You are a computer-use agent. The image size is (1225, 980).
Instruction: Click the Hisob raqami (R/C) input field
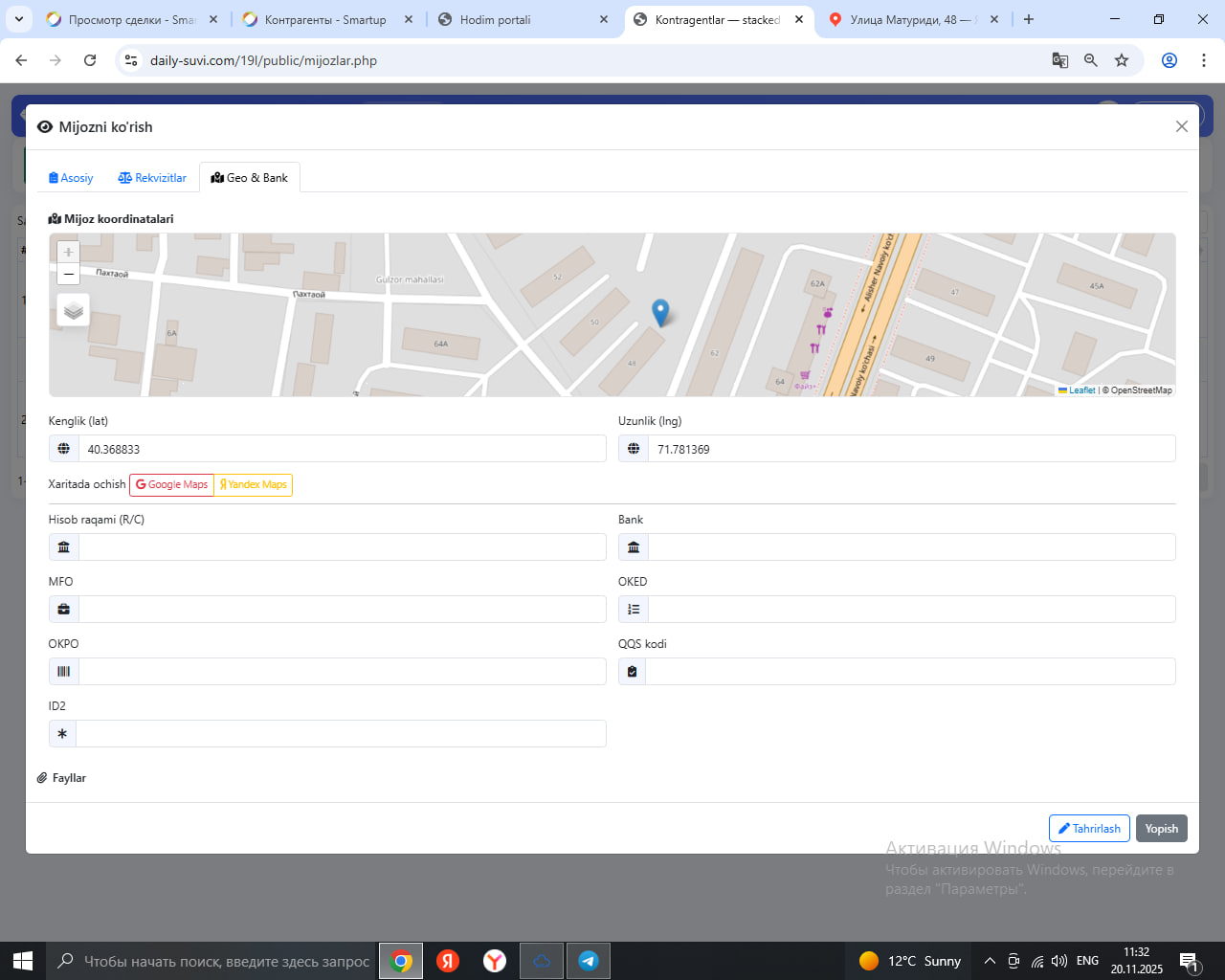pos(342,547)
